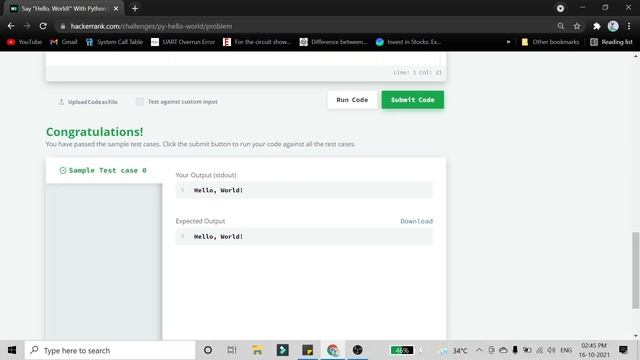Open the Other bookmarks folder
The height and width of the screenshot is (360, 640).
[x=550, y=42]
